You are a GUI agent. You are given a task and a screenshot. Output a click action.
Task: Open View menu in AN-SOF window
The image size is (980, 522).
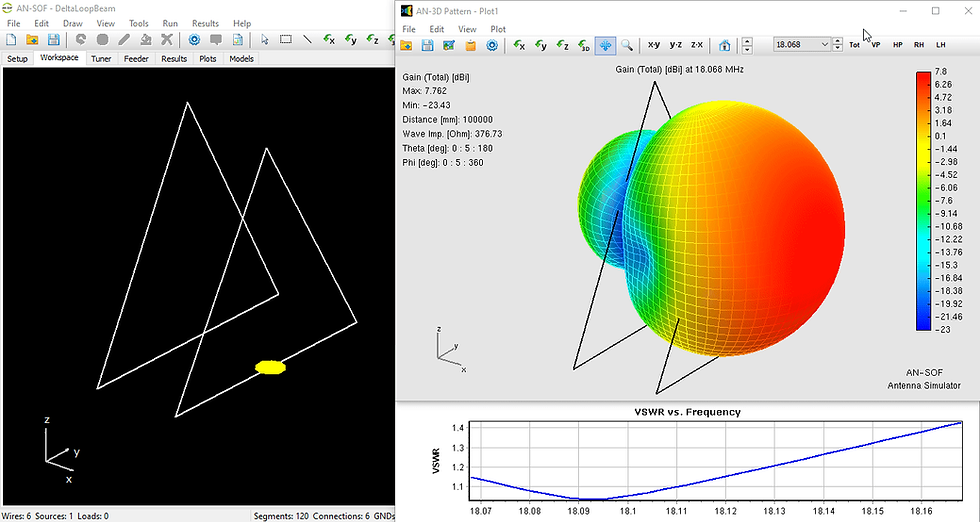[106, 24]
